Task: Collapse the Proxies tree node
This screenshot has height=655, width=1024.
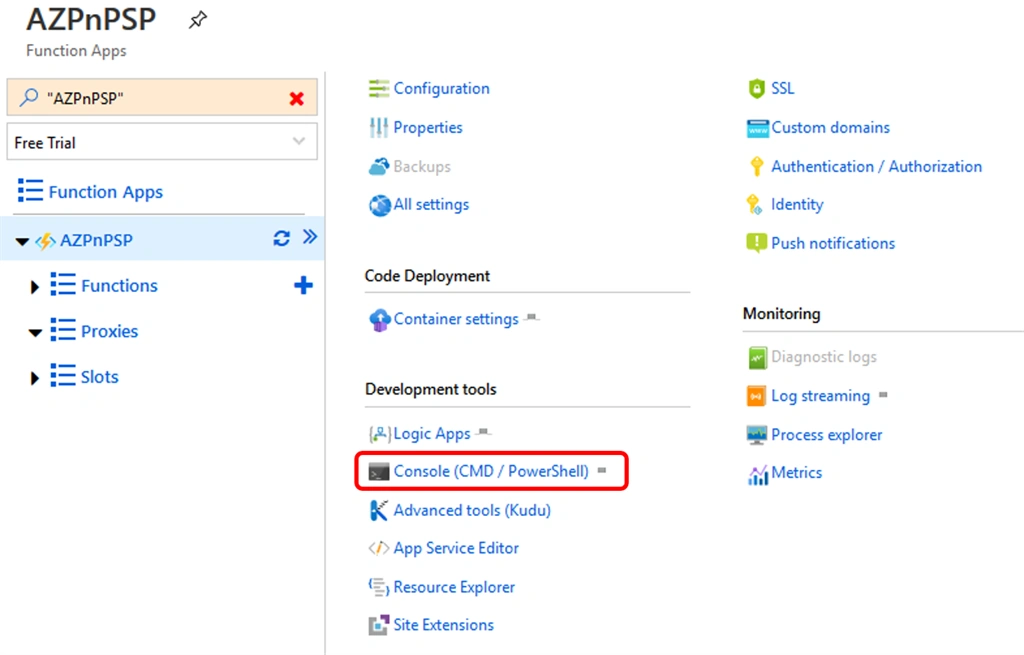Action: [35, 333]
